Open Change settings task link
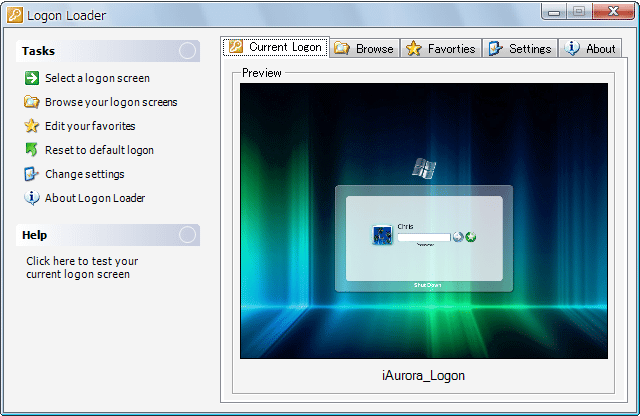 84,174
